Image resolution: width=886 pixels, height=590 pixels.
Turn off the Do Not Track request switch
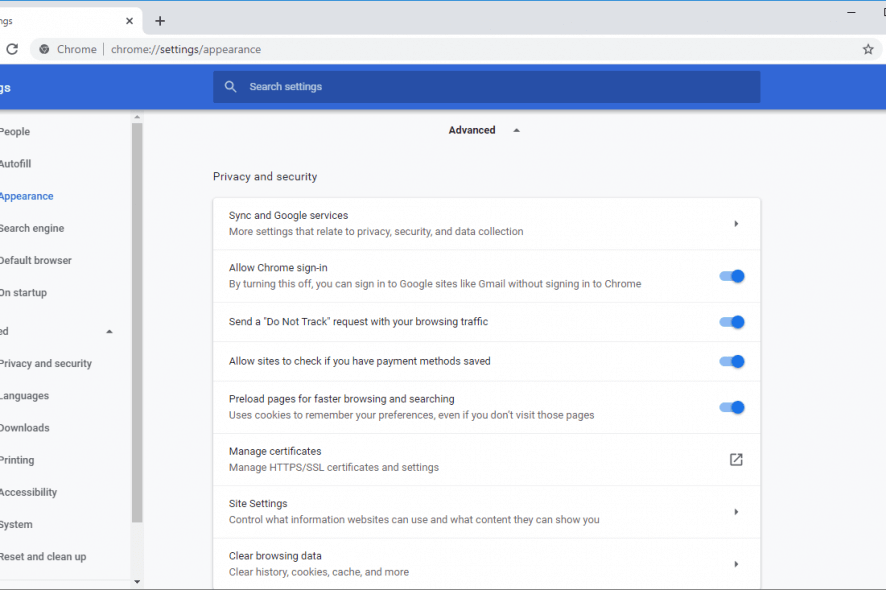click(732, 322)
